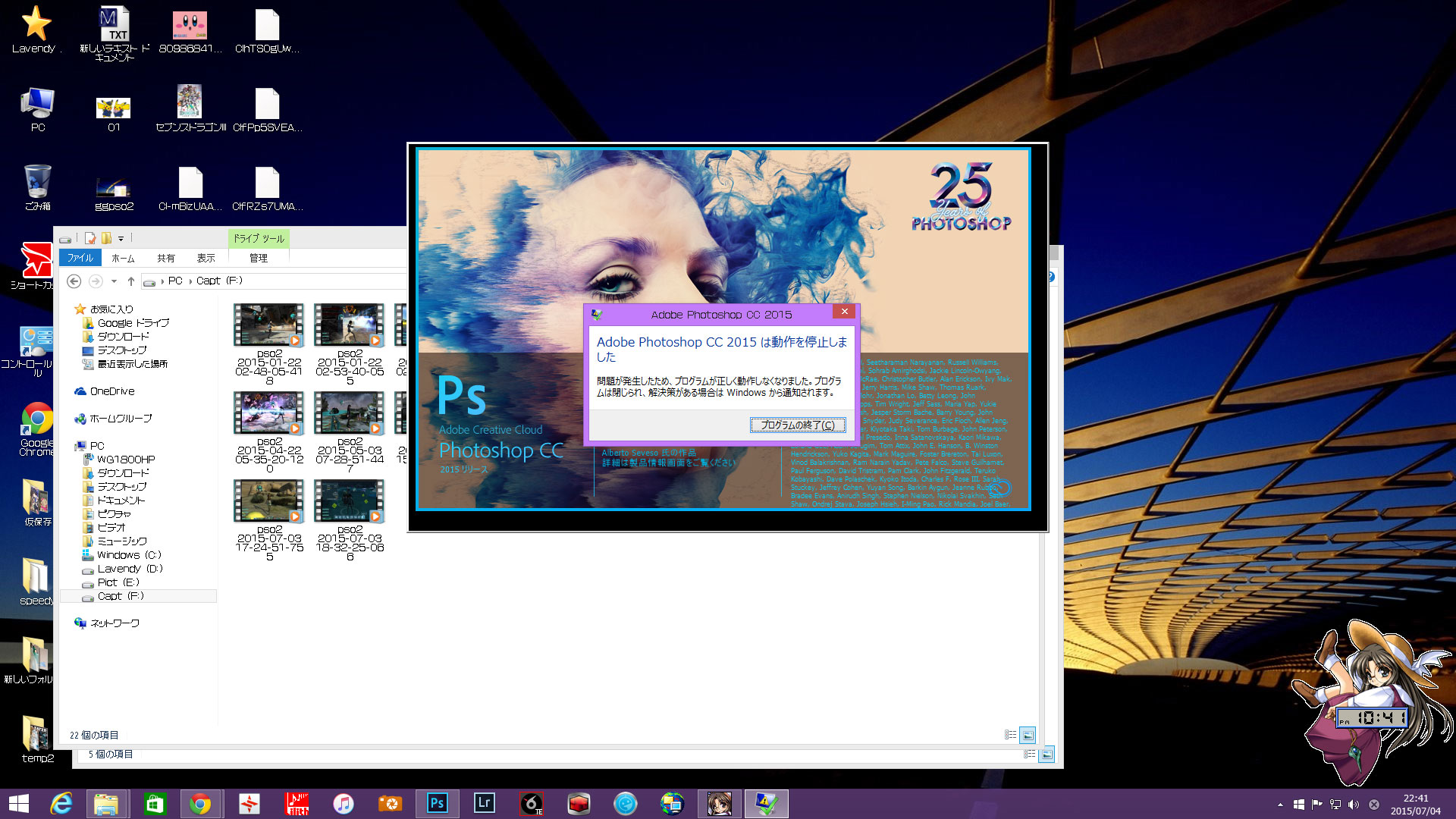The height and width of the screenshot is (819, 1456).
Task: Click PC in the Explorer address path
Action: click(175, 281)
